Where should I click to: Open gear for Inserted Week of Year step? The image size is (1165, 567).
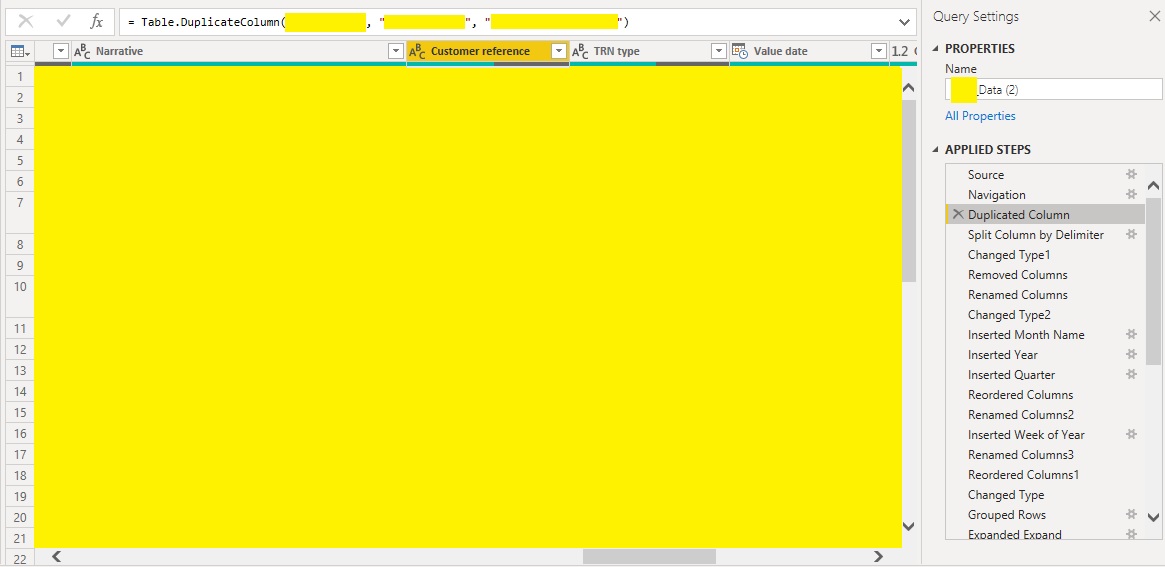[x=1131, y=435]
